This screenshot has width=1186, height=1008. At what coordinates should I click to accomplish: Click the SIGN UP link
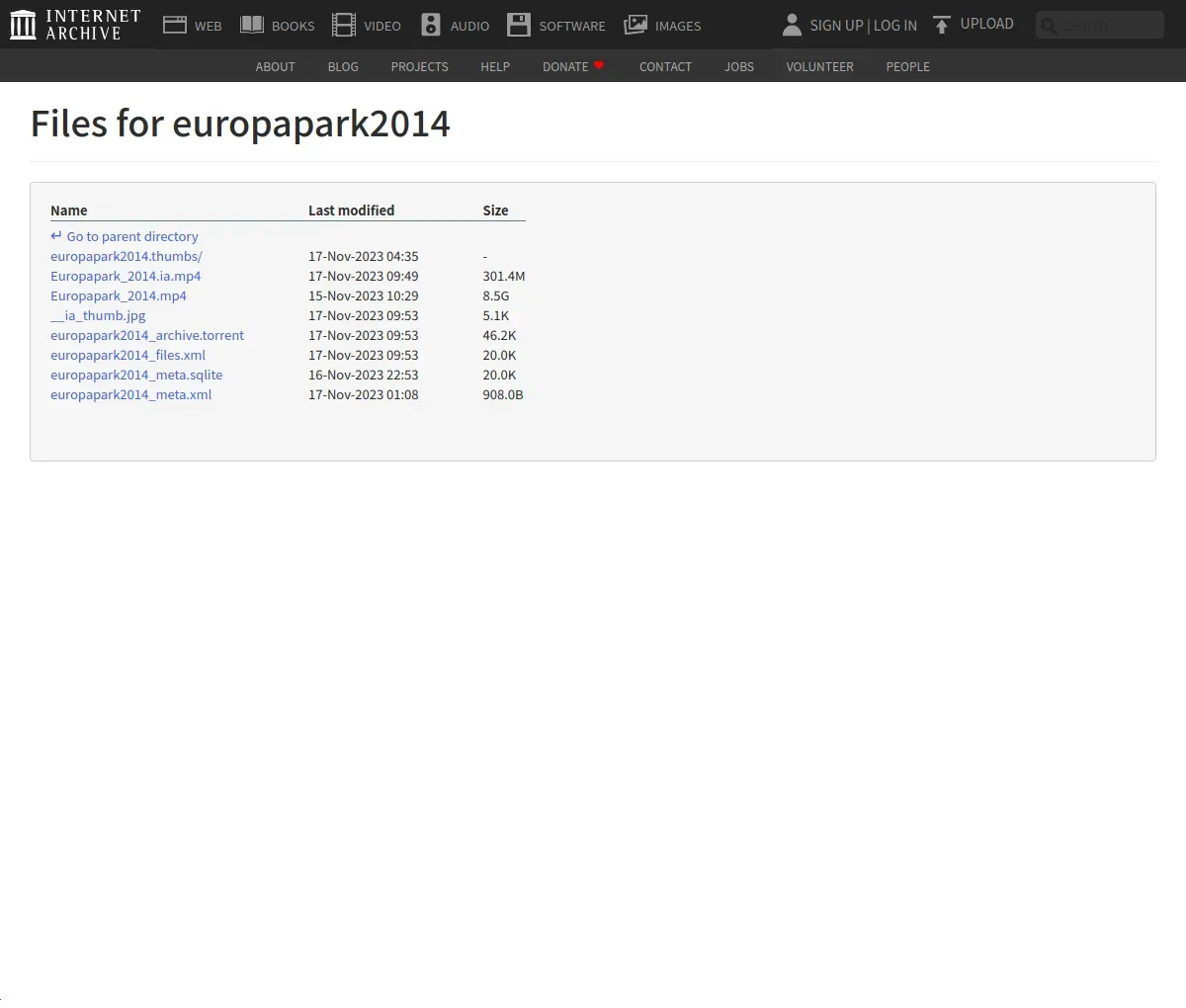tap(836, 26)
